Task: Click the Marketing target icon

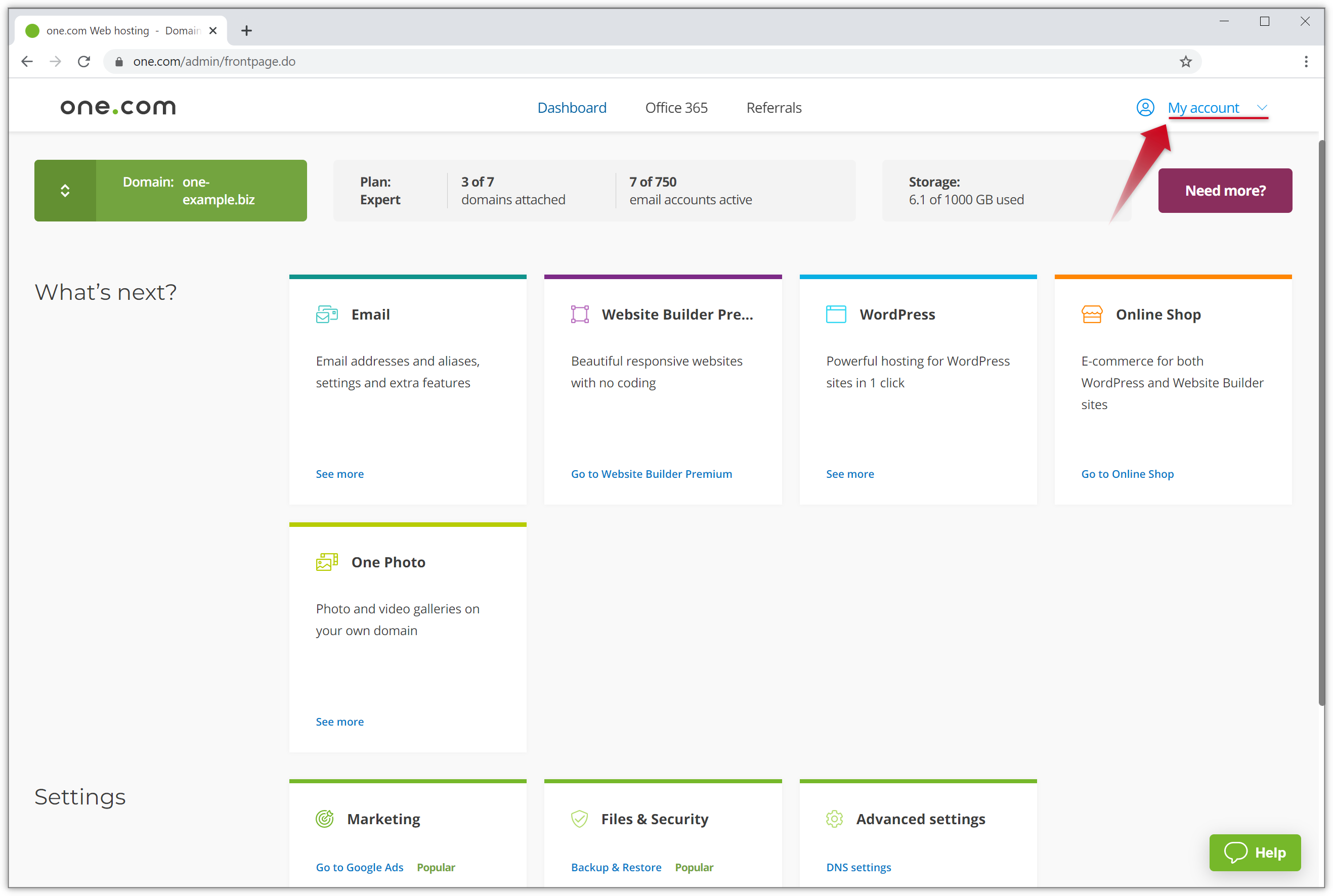Action: [x=325, y=819]
